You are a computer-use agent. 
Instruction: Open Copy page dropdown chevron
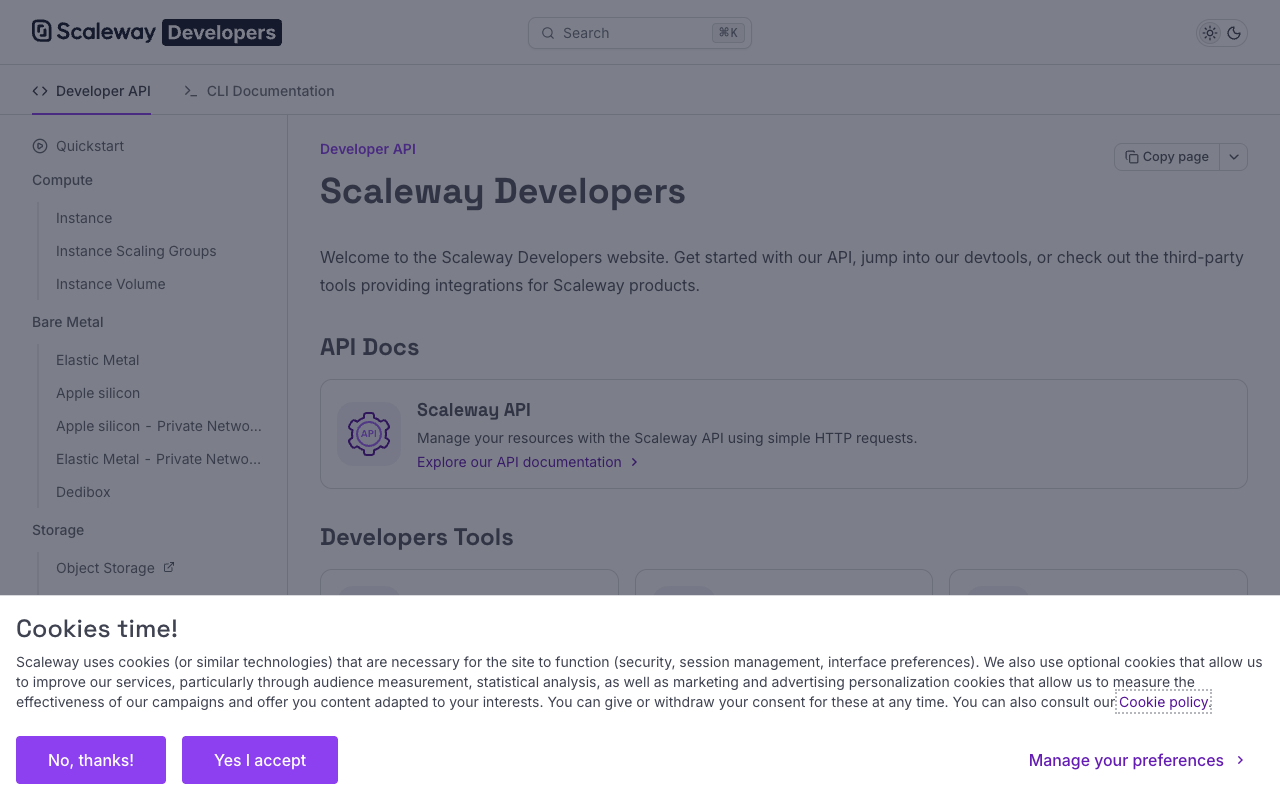click(1234, 157)
